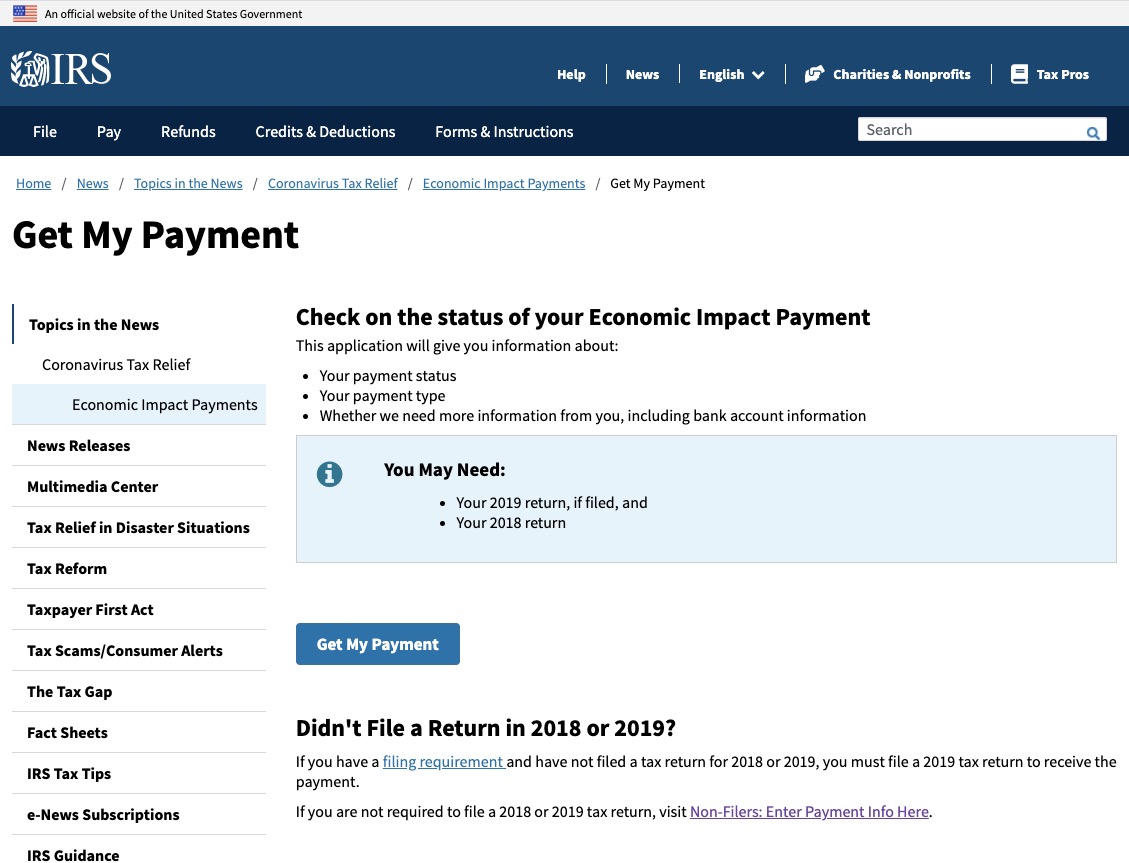Click the News link in header

[642, 74]
